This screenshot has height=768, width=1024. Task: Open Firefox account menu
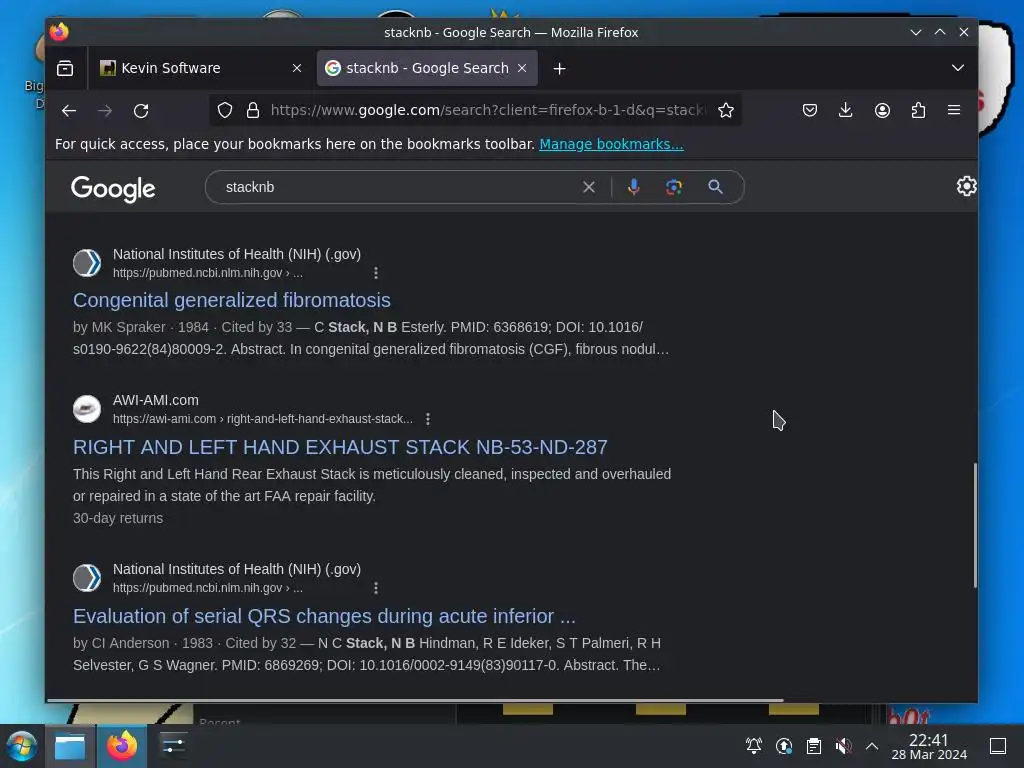tap(882, 110)
